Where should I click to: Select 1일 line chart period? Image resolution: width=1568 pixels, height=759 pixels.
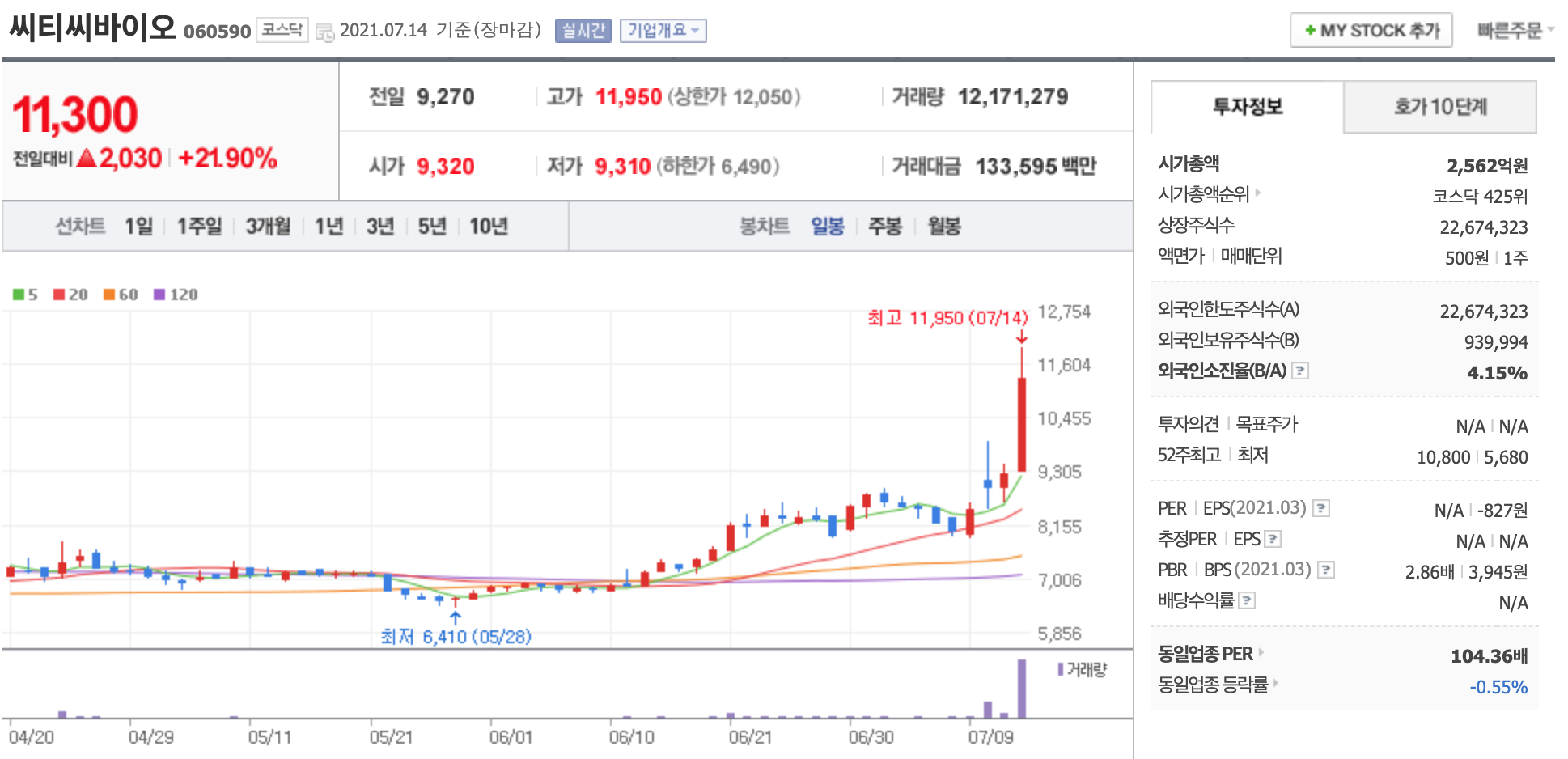138,226
